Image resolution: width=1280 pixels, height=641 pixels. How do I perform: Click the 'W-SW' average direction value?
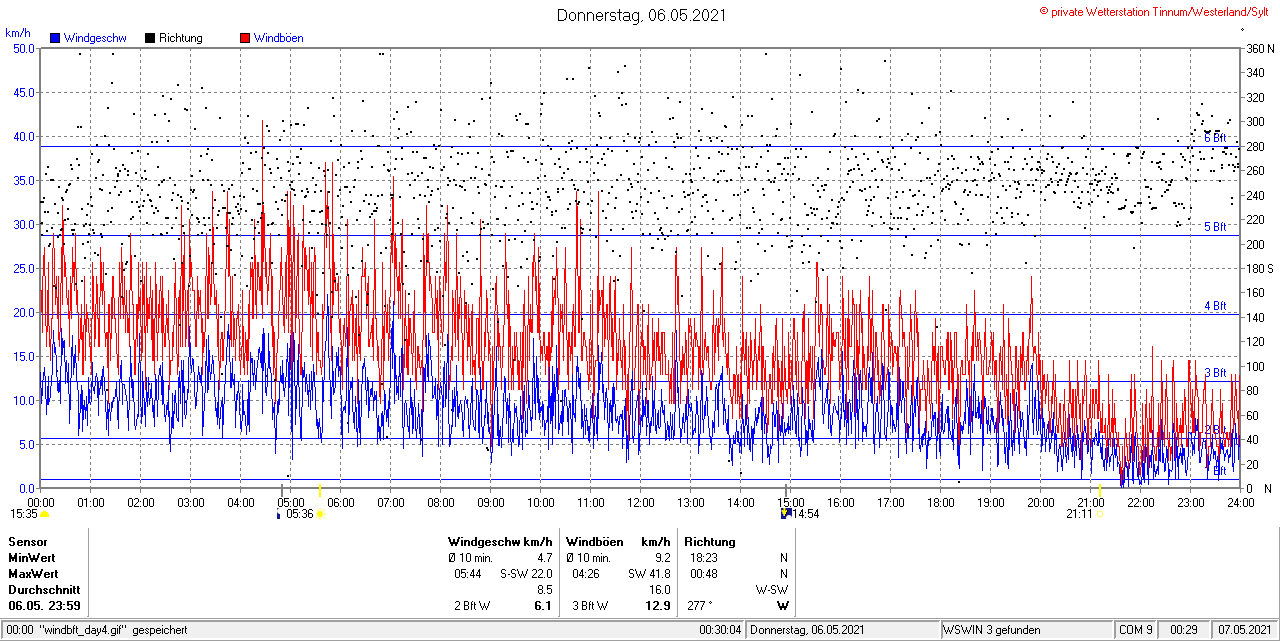[772, 590]
